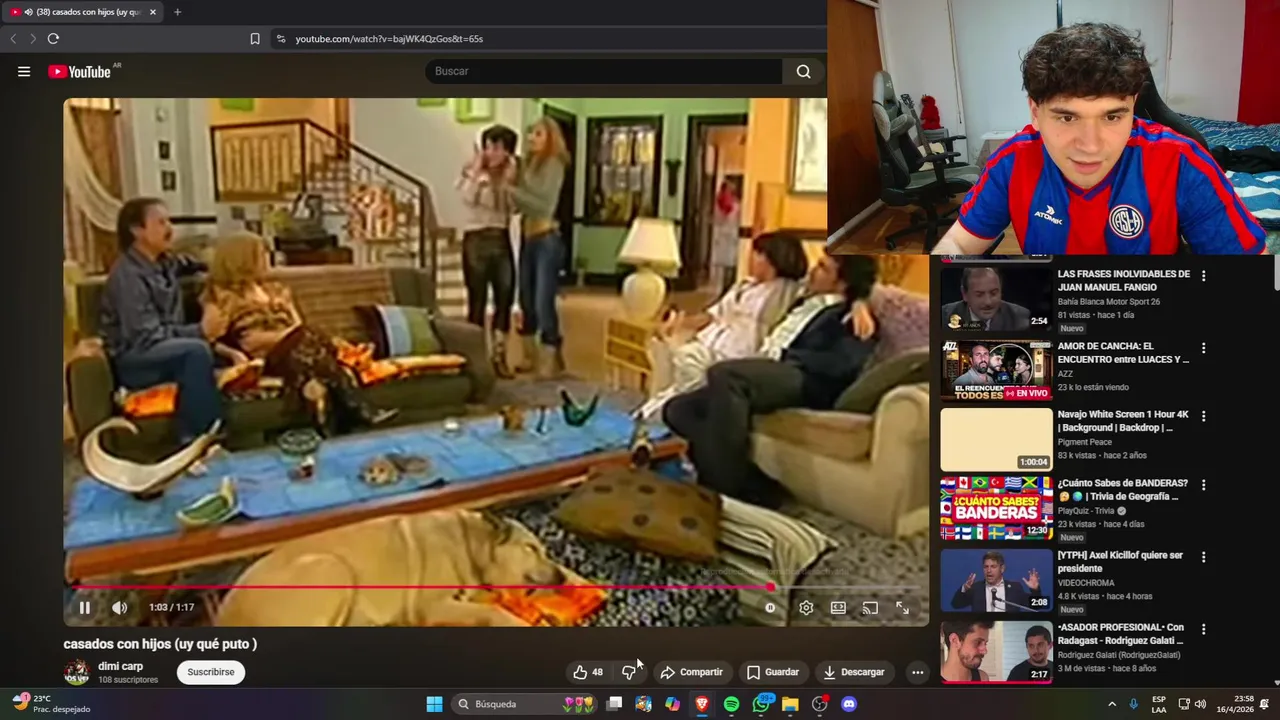This screenshot has width=1280, height=720.
Task: Cast the video to another screen
Action: click(870, 607)
